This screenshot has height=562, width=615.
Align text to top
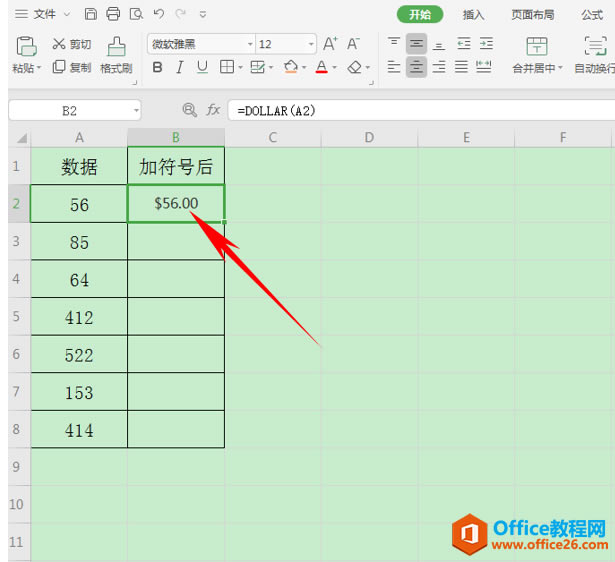point(394,42)
